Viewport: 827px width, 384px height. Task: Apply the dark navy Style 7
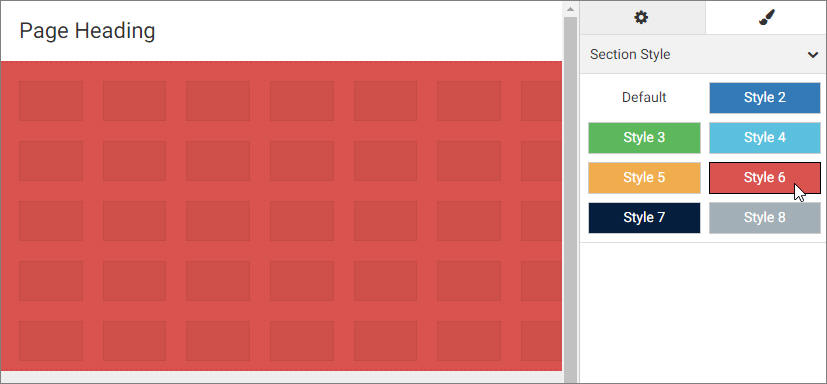[644, 218]
